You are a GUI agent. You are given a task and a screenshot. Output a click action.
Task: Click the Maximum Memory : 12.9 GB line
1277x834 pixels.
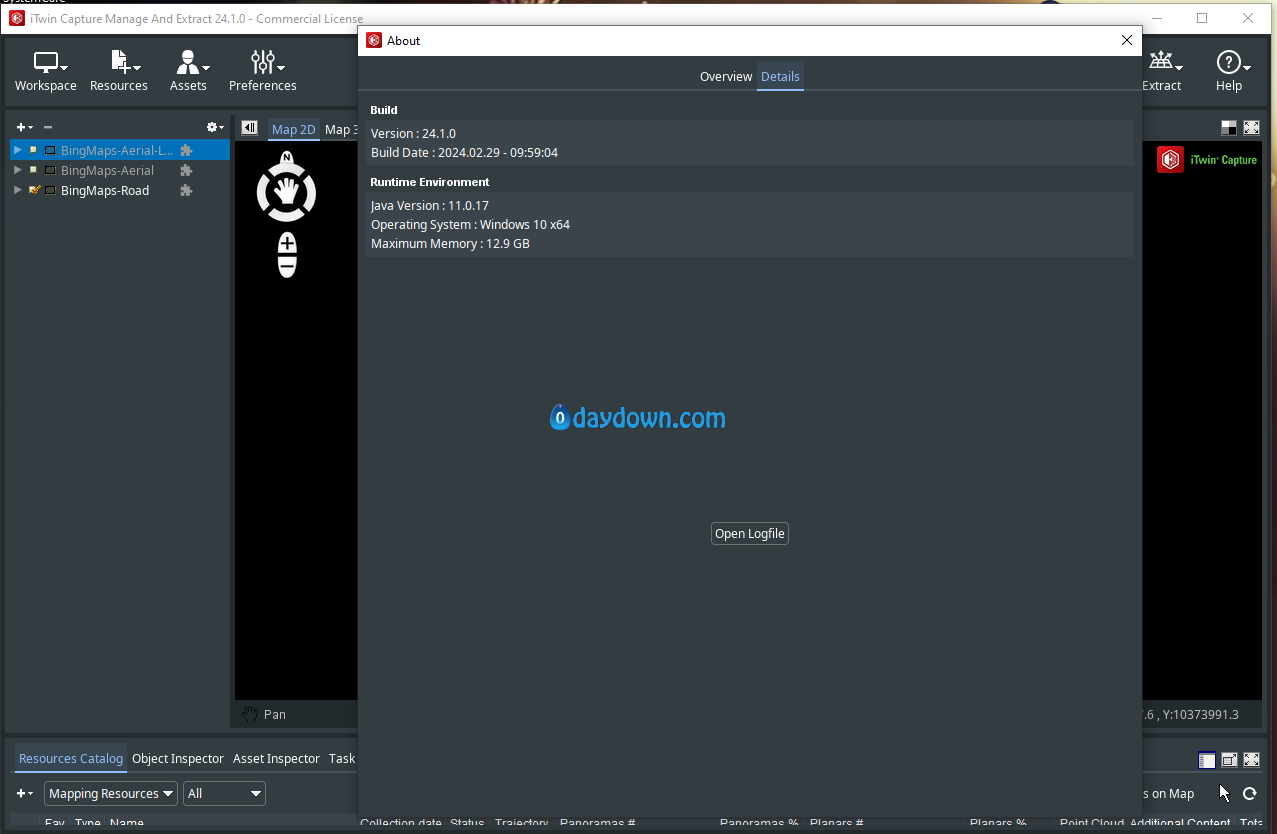coord(450,244)
